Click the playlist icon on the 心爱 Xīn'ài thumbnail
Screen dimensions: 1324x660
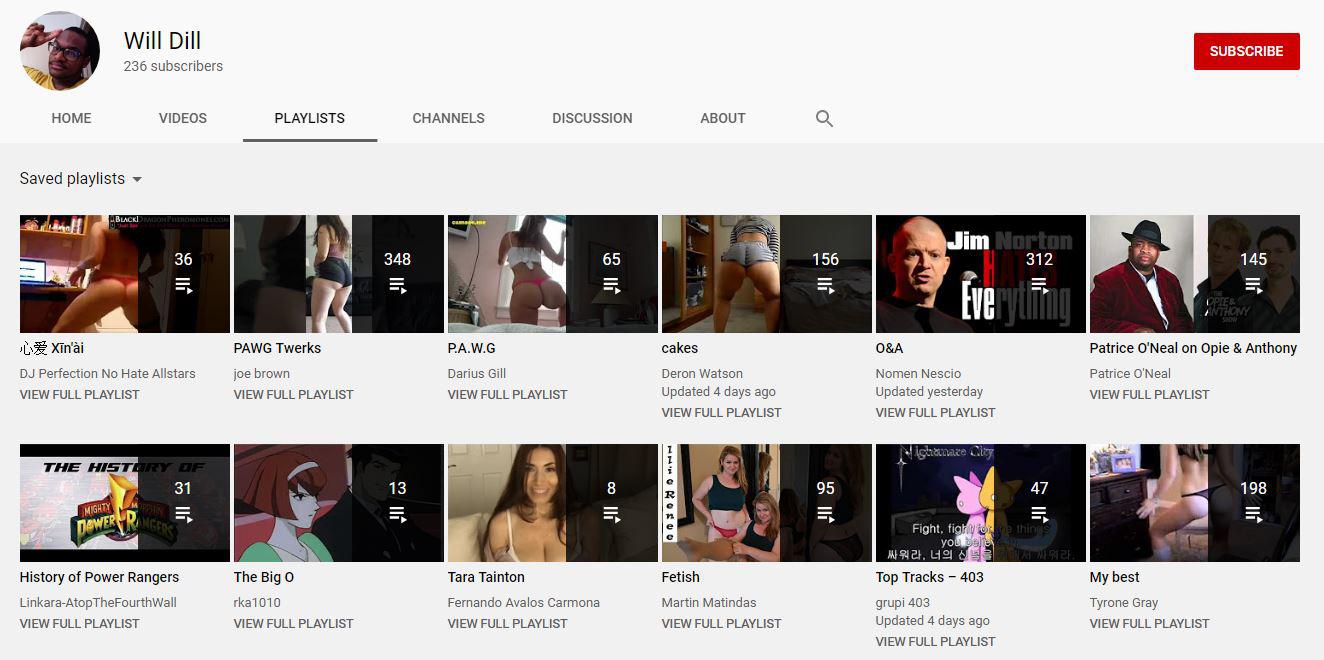[x=184, y=285]
